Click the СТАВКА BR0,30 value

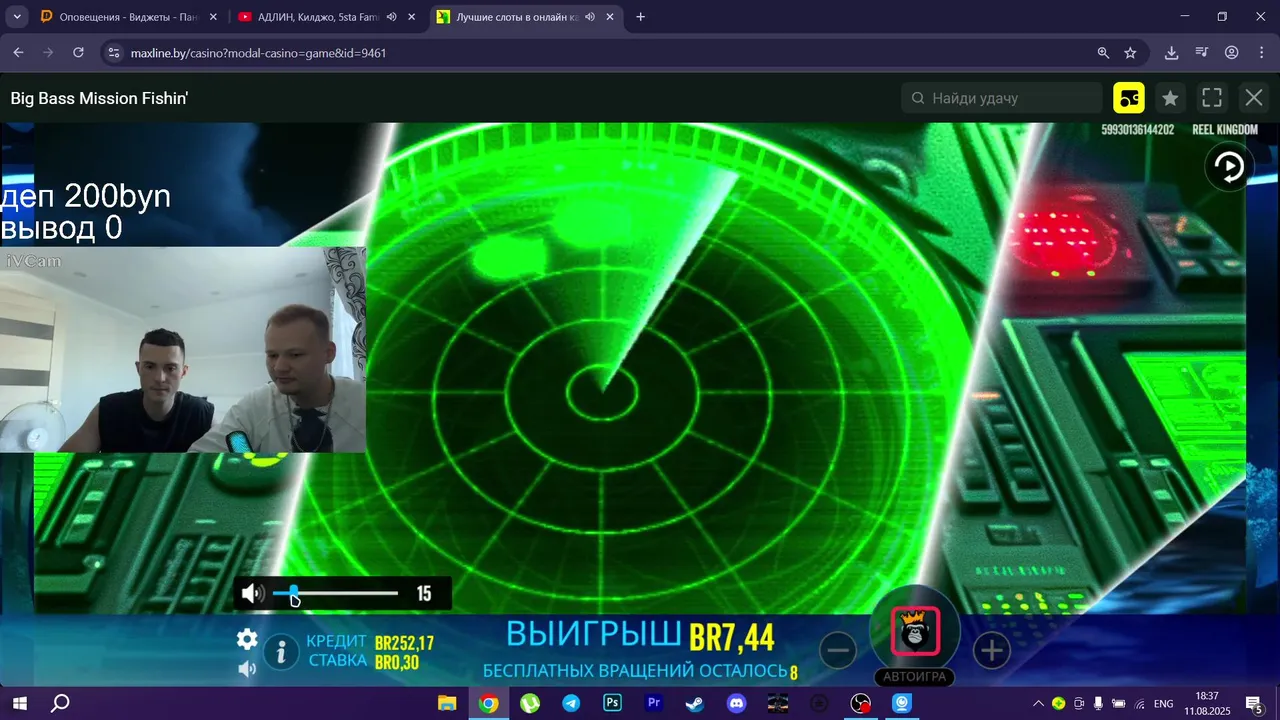(397, 662)
